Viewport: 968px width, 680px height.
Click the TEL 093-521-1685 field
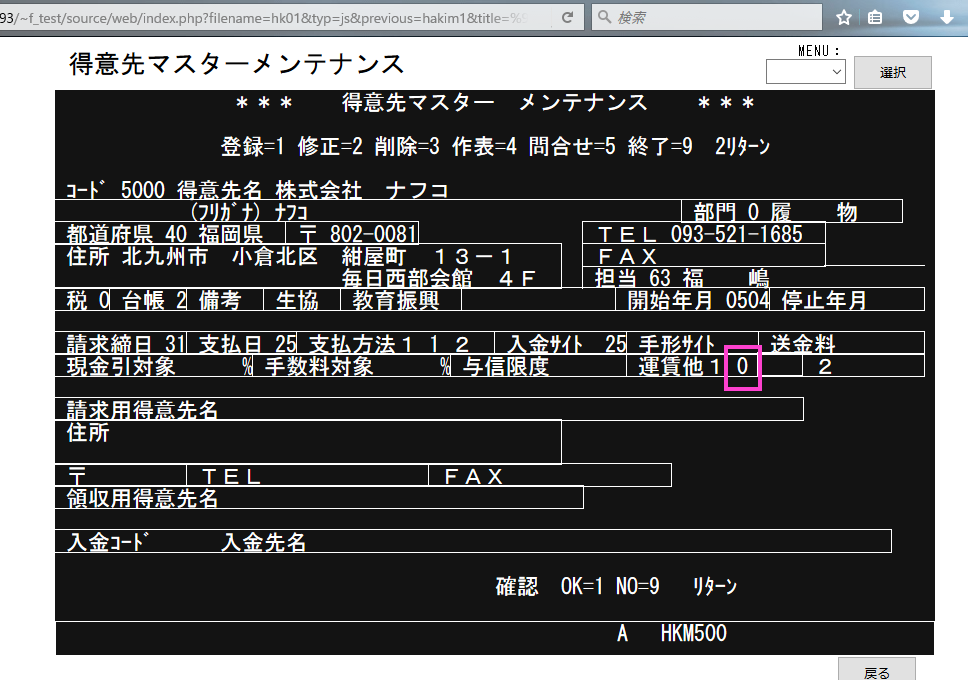tap(703, 234)
